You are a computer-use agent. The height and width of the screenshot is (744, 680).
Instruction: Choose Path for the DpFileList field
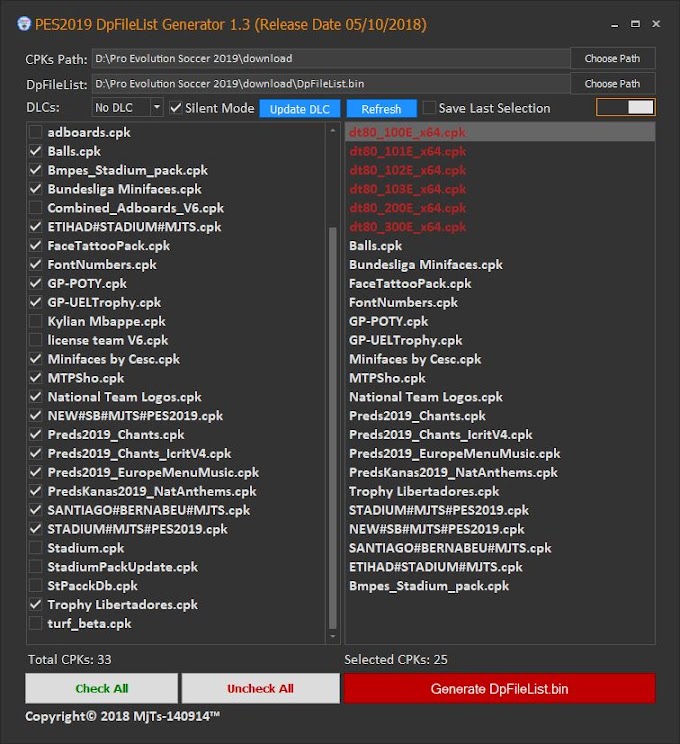pyautogui.click(x=612, y=84)
